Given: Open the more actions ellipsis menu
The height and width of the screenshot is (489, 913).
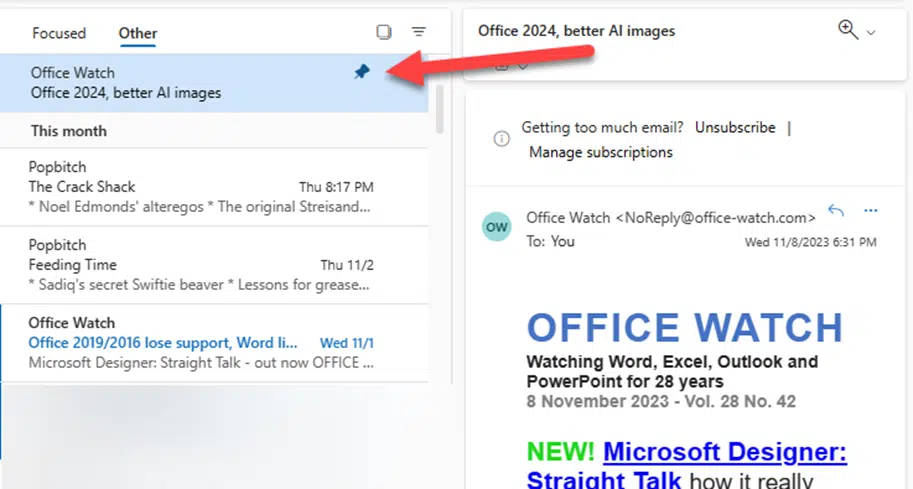Looking at the screenshot, I should click(x=870, y=211).
